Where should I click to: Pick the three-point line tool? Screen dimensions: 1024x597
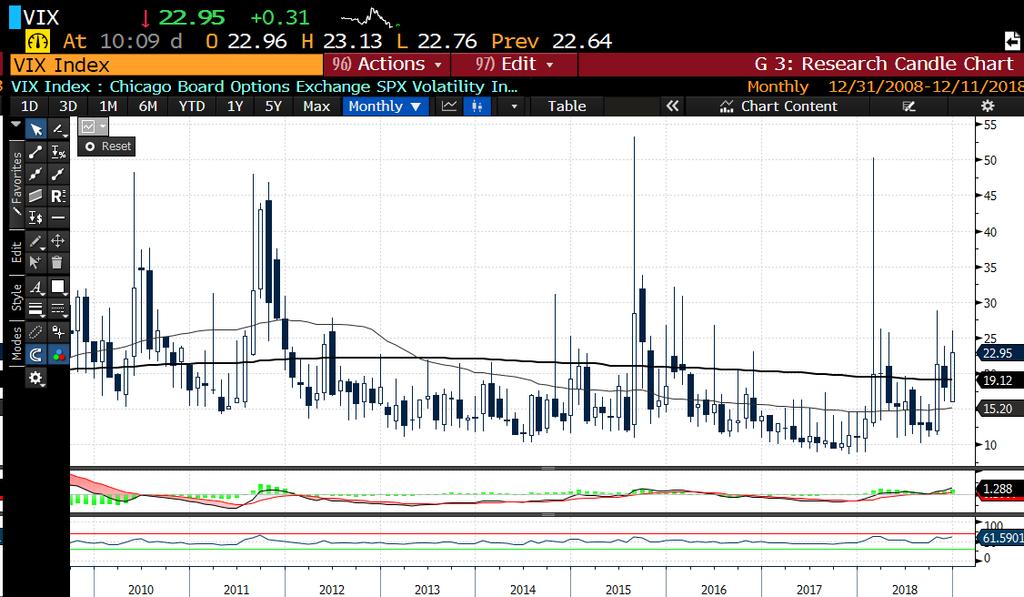coord(36,174)
